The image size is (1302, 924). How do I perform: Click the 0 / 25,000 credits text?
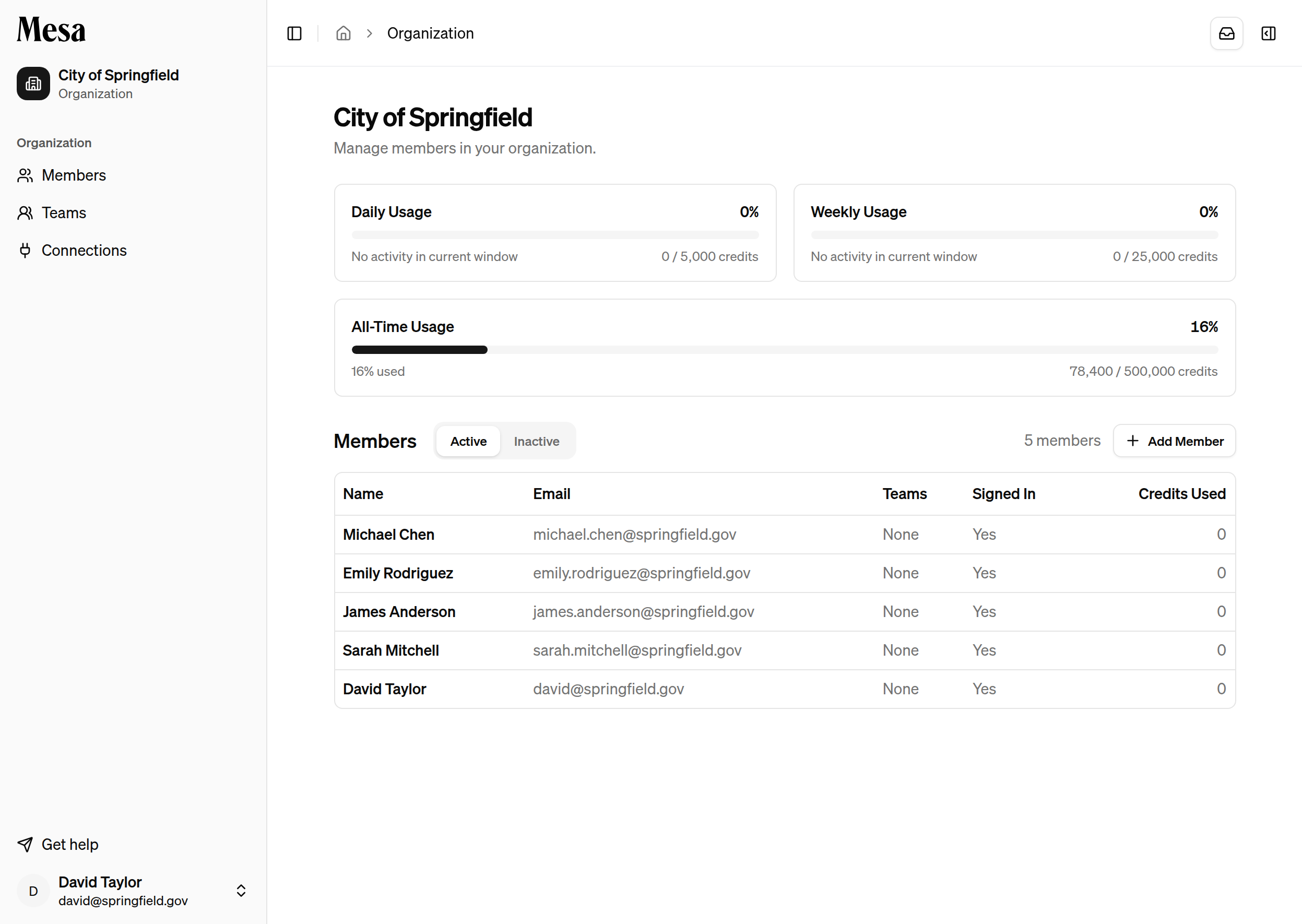pyautogui.click(x=1165, y=257)
